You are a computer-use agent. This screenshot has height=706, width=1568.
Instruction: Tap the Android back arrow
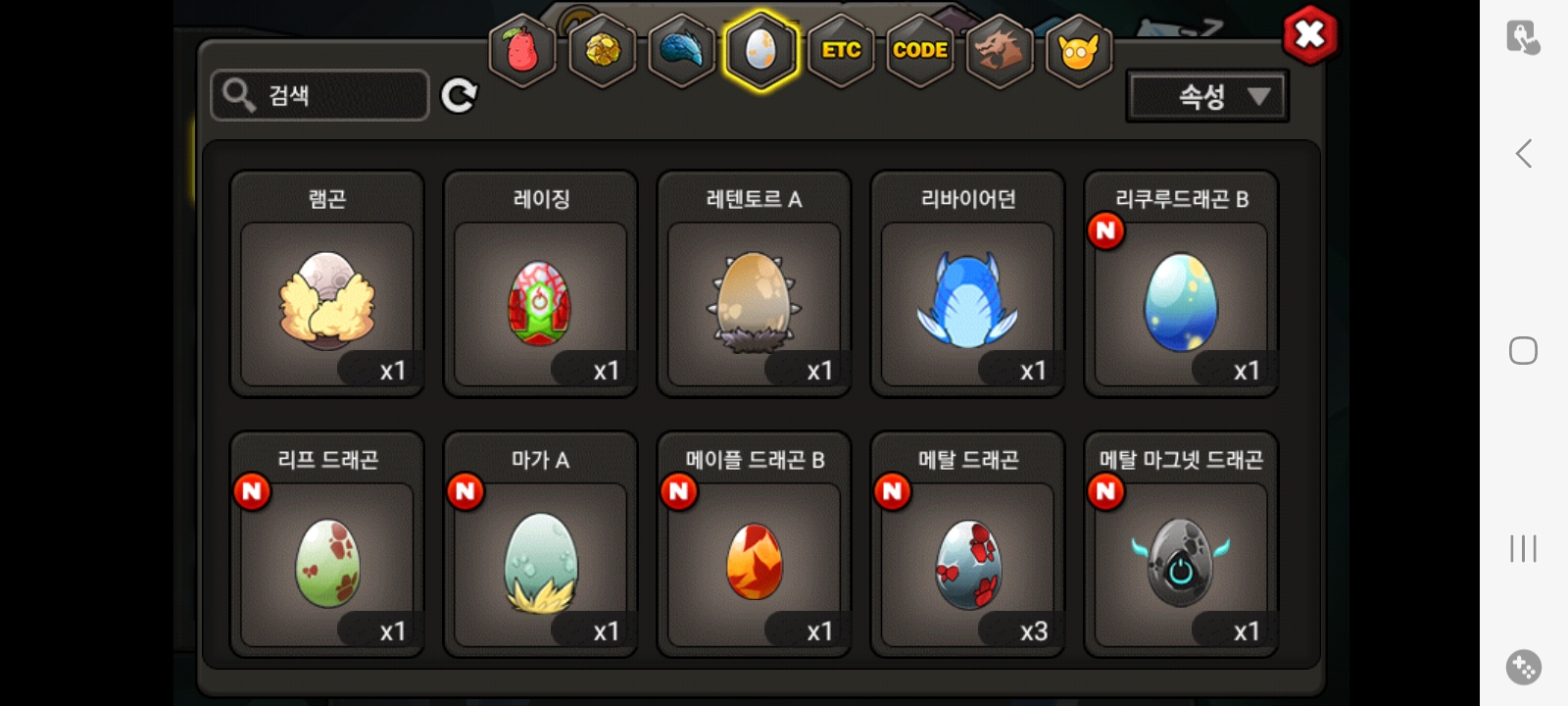tap(1523, 153)
